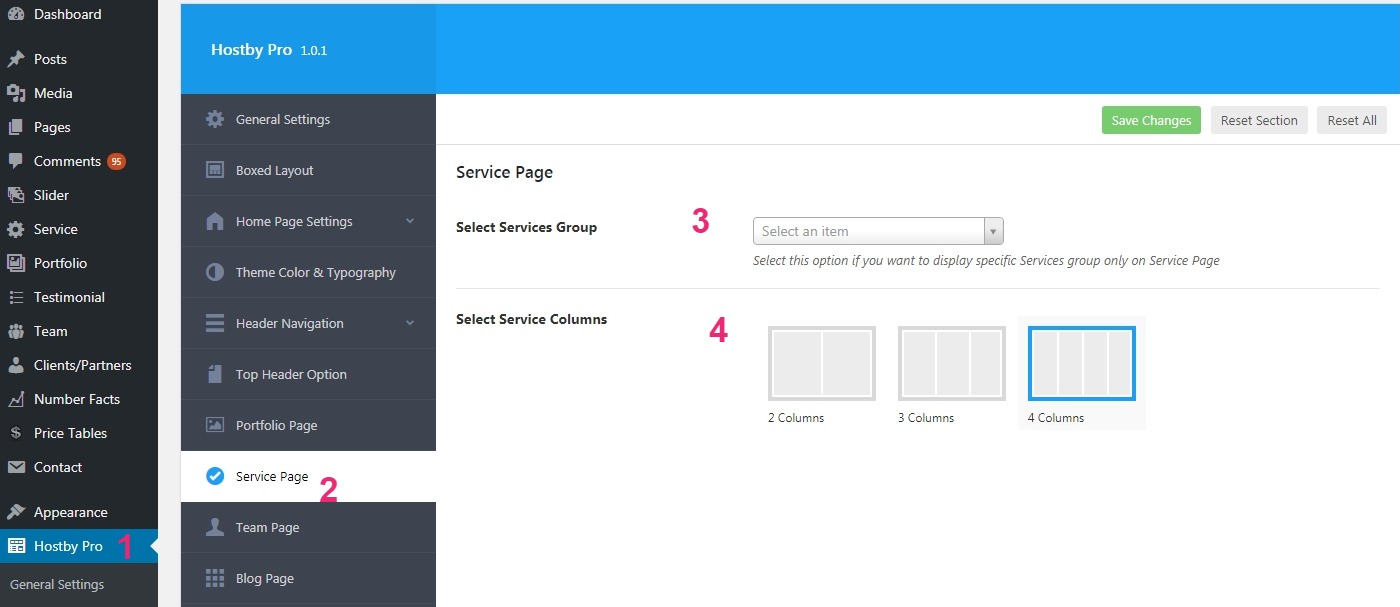Click the Theme Color half-circle icon
The width and height of the screenshot is (1400, 607).
pyautogui.click(x=215, y=272)
